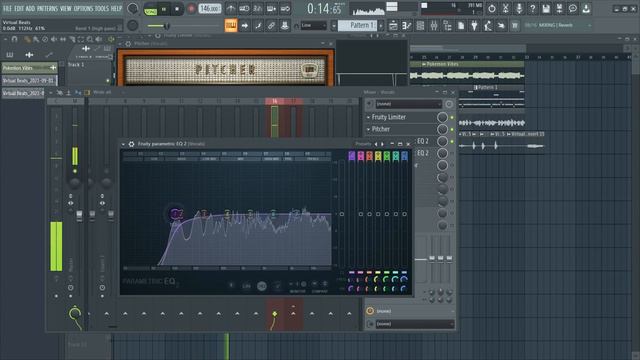Open the mixer icon in toolbar
The image size is (640, 360).
click(x=434, y=26)
